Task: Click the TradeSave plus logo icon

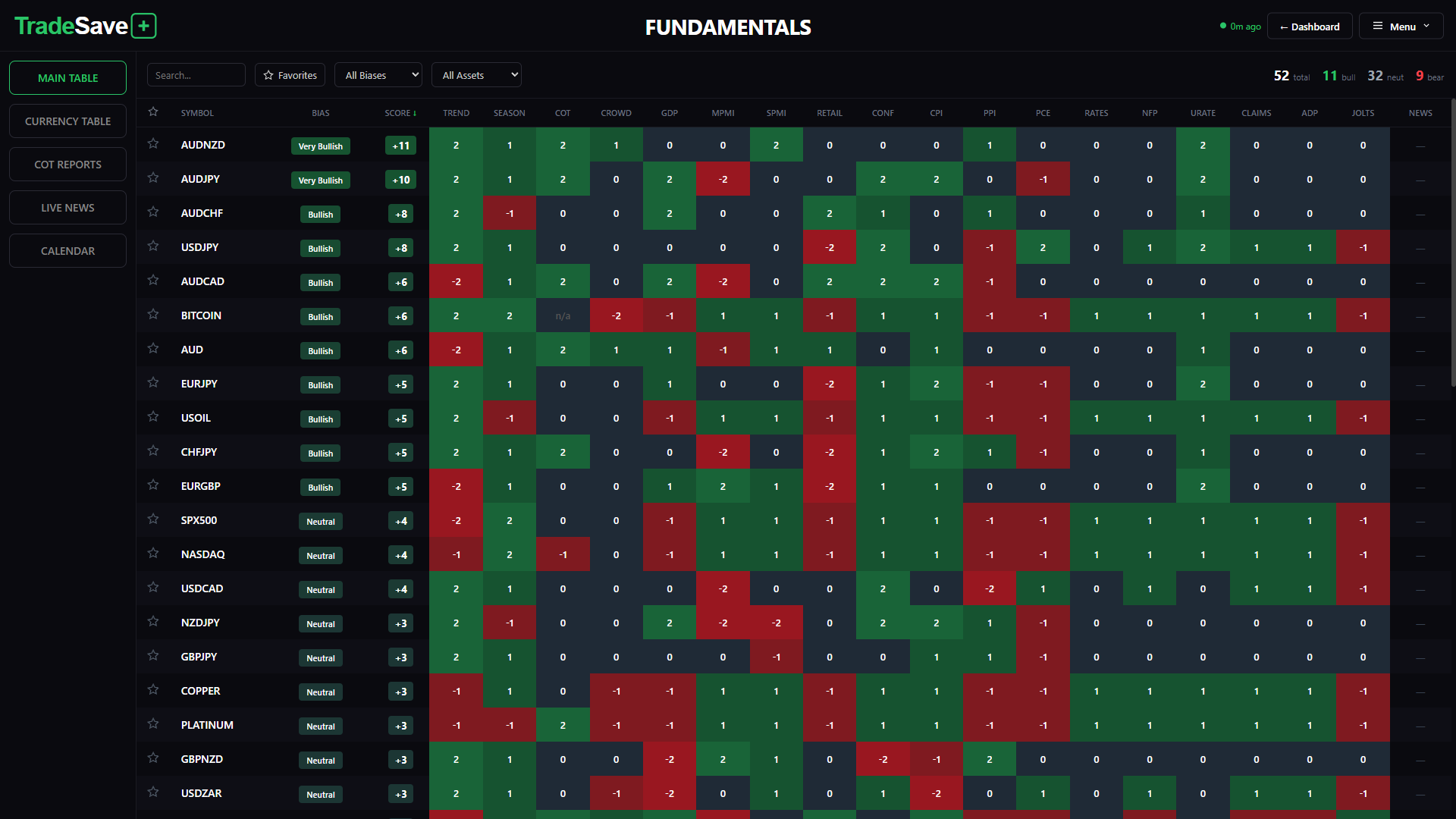Action: (x=144, y=27)
